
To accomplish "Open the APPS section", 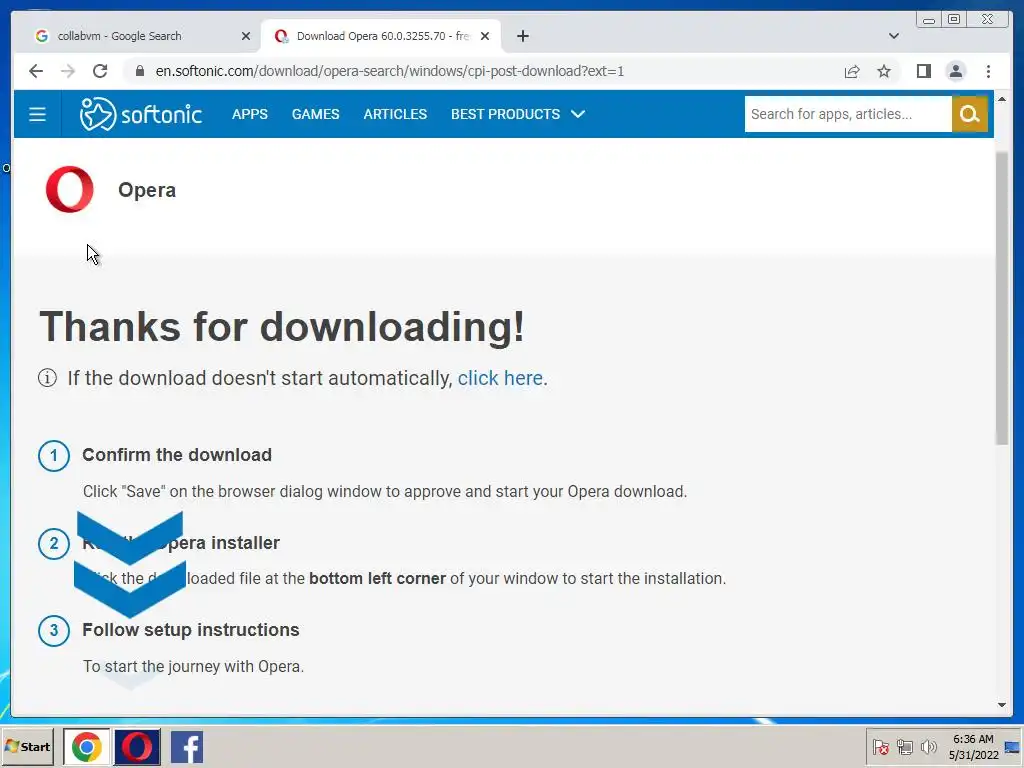I will (249, 114).
